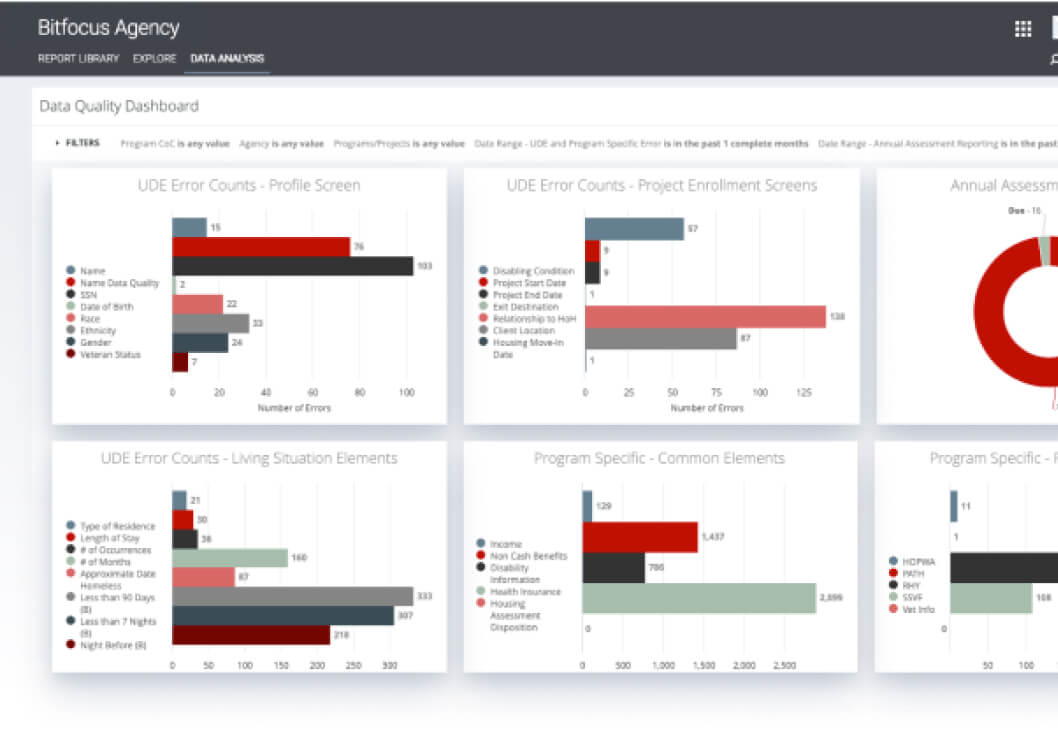Click the Data Quality Dashboard title
This screenshot has height=734, width=1058.
117,106
